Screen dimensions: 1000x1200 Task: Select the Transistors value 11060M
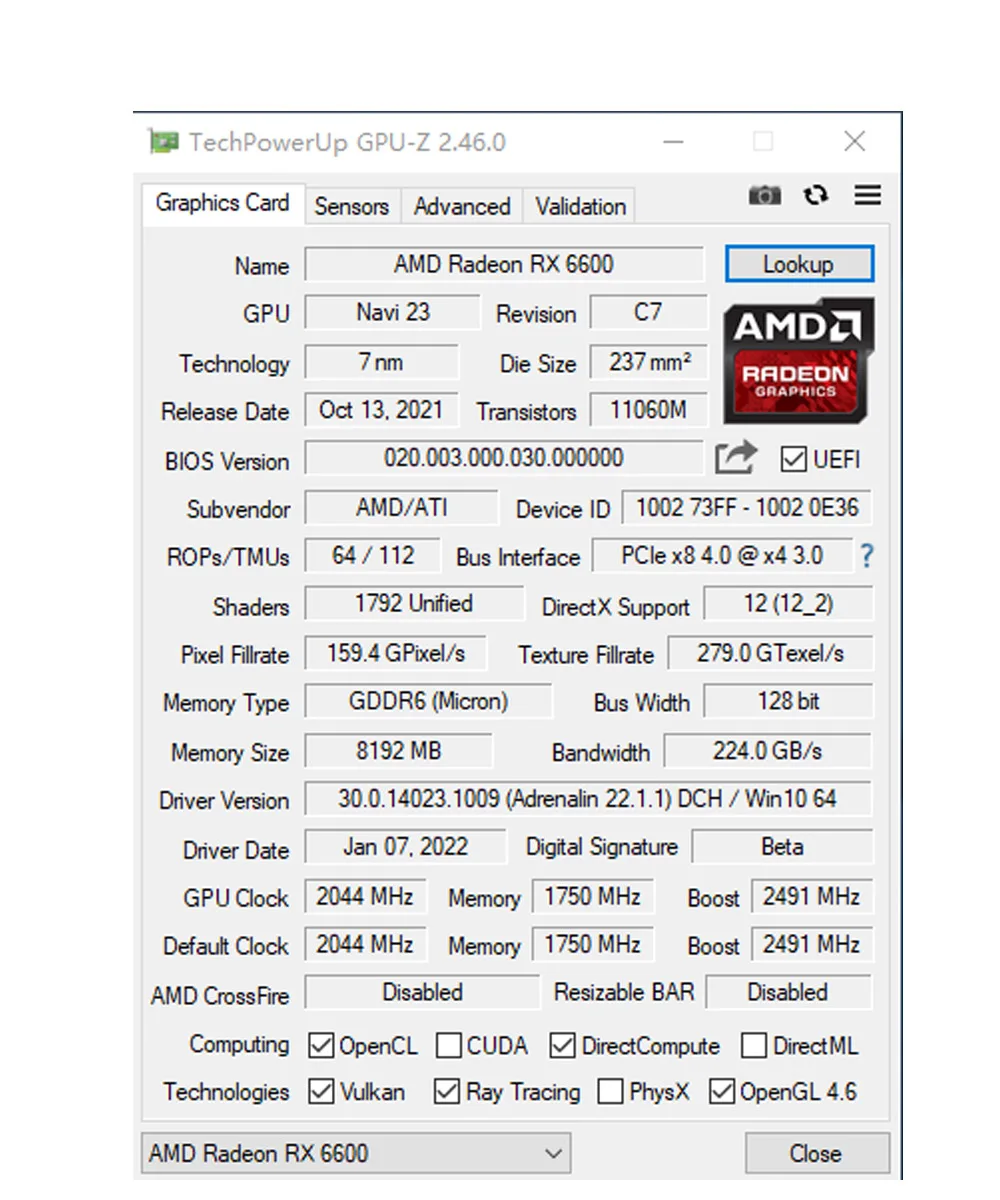649,410
